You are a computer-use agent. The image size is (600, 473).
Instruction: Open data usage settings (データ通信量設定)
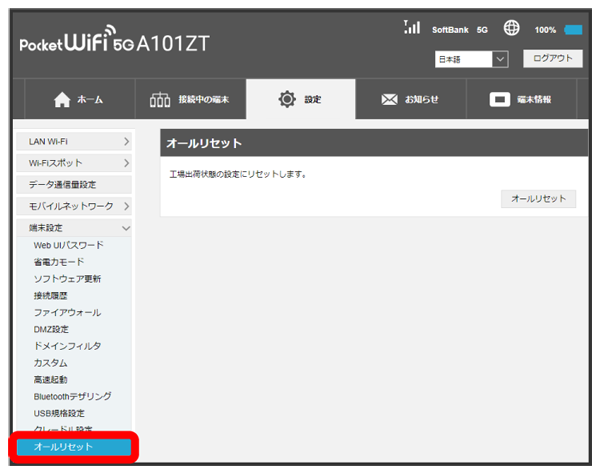(x=74, y=184)
